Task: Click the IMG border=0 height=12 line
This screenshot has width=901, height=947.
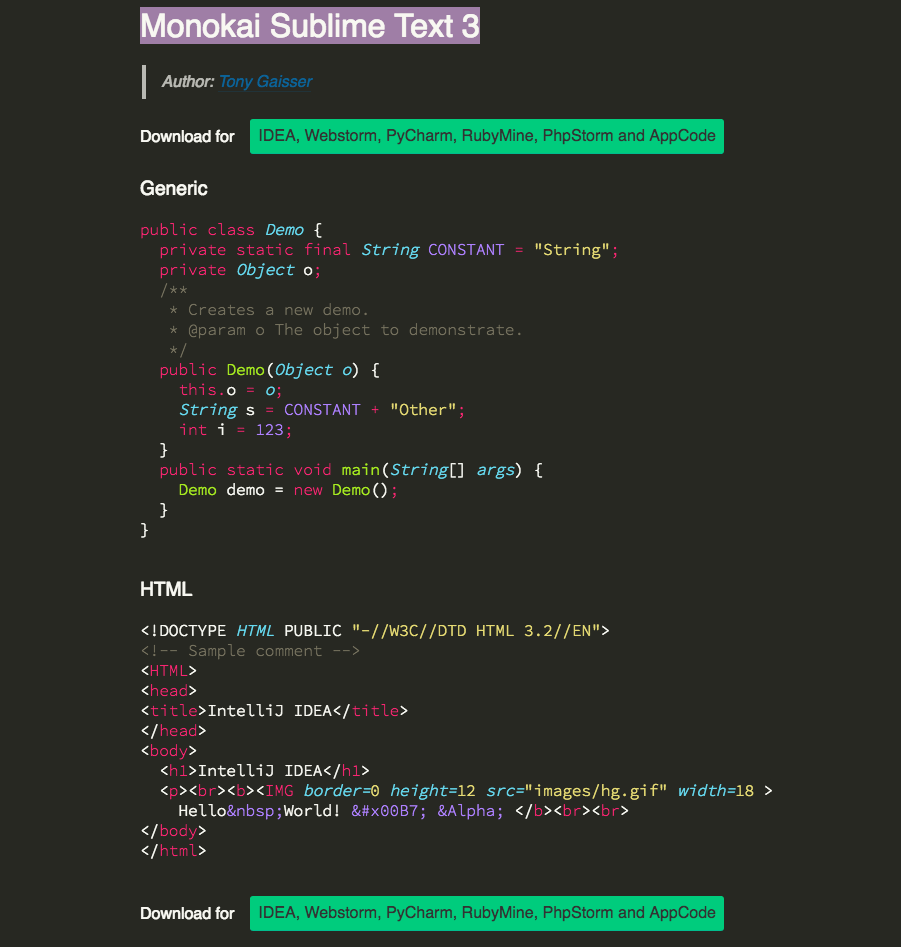Action: pyautogui.click(x=466, y=791)
